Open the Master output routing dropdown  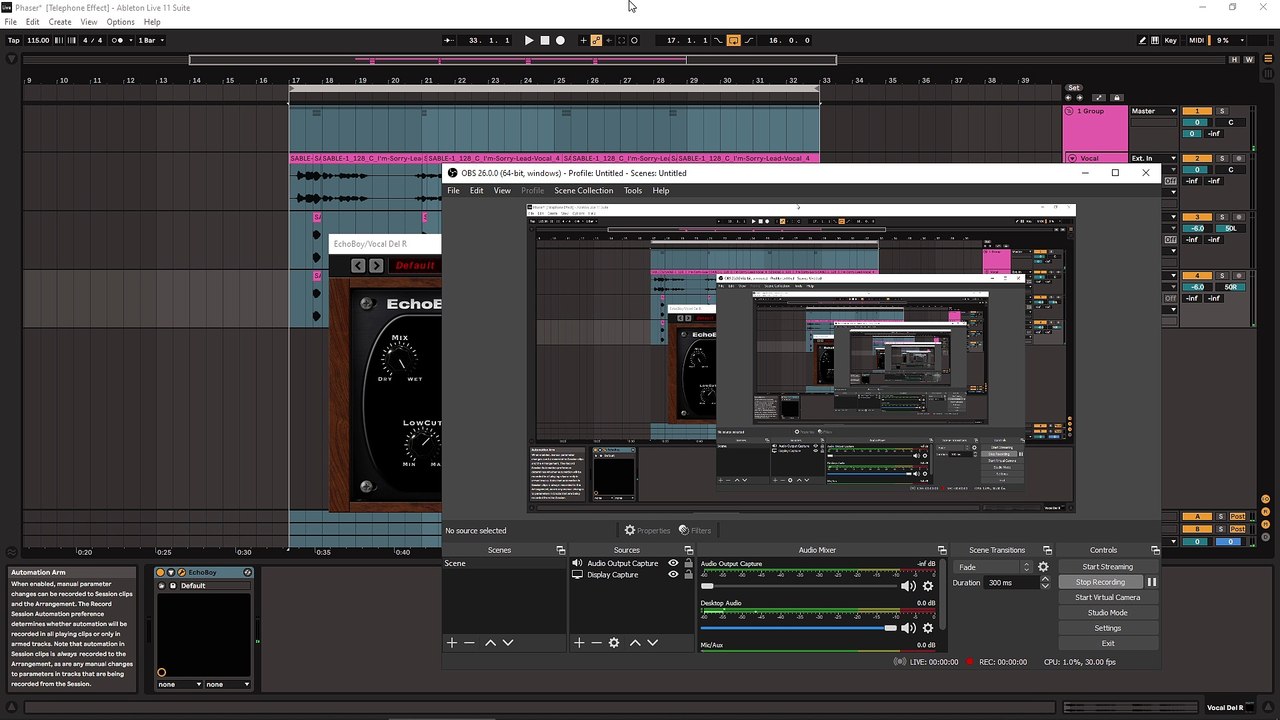coord(1153,111)
